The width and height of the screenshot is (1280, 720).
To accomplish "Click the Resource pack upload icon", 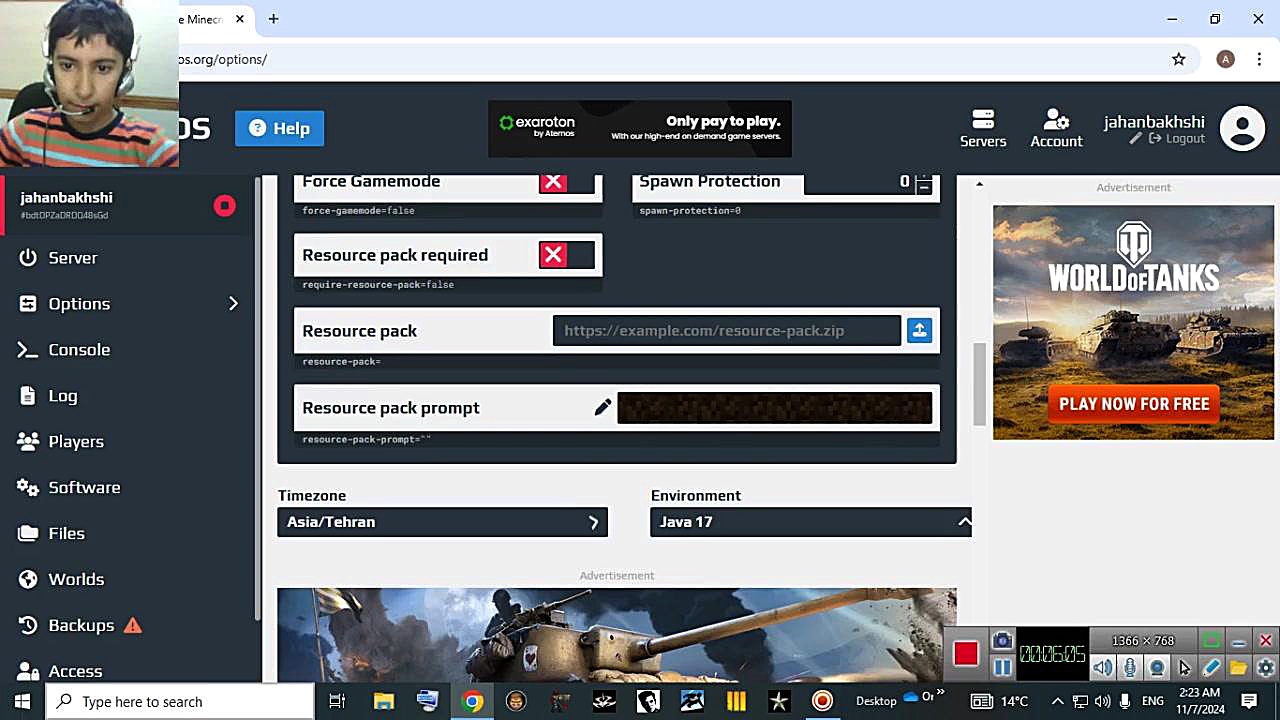I will tap(919, 331).
